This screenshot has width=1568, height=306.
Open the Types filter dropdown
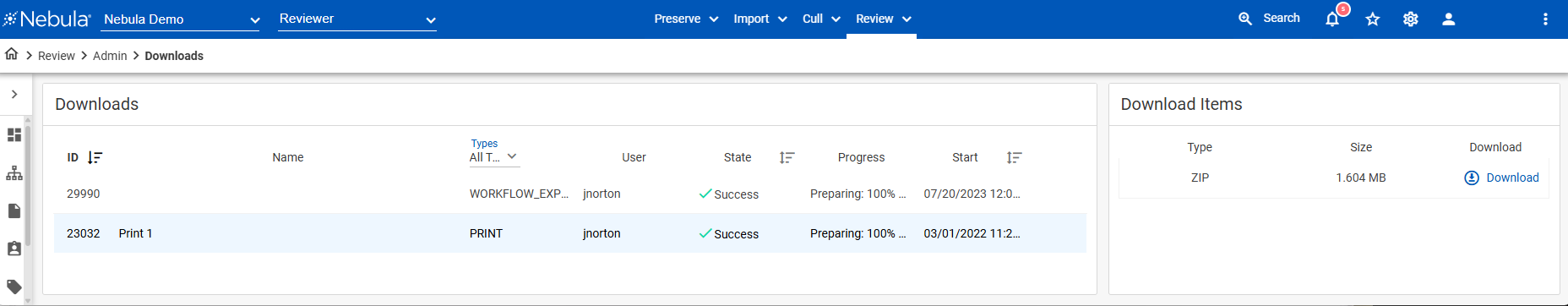click(x=493, y=157)
